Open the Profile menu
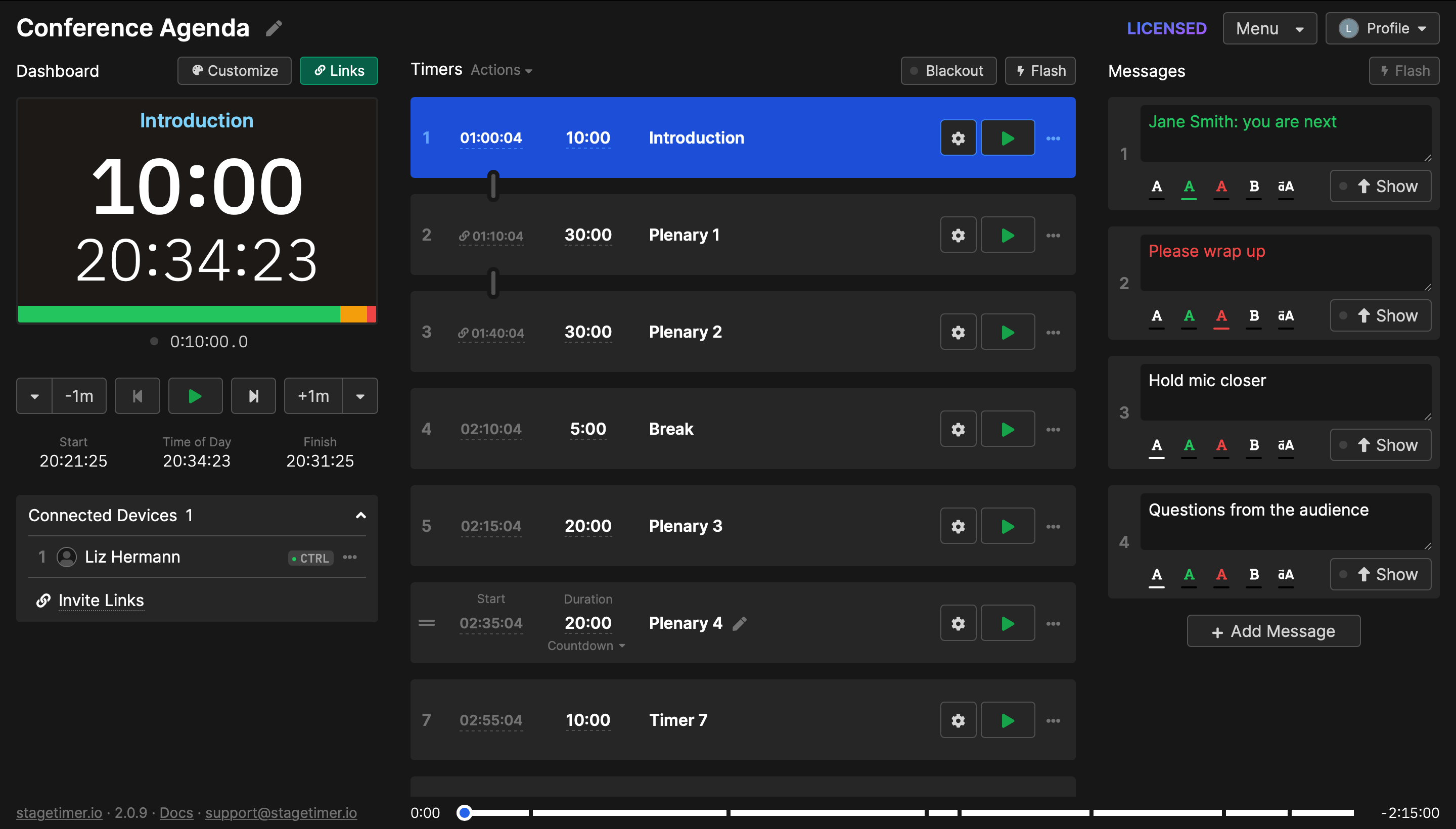This screenshot has width=1456, height=829. point(1383,28)
